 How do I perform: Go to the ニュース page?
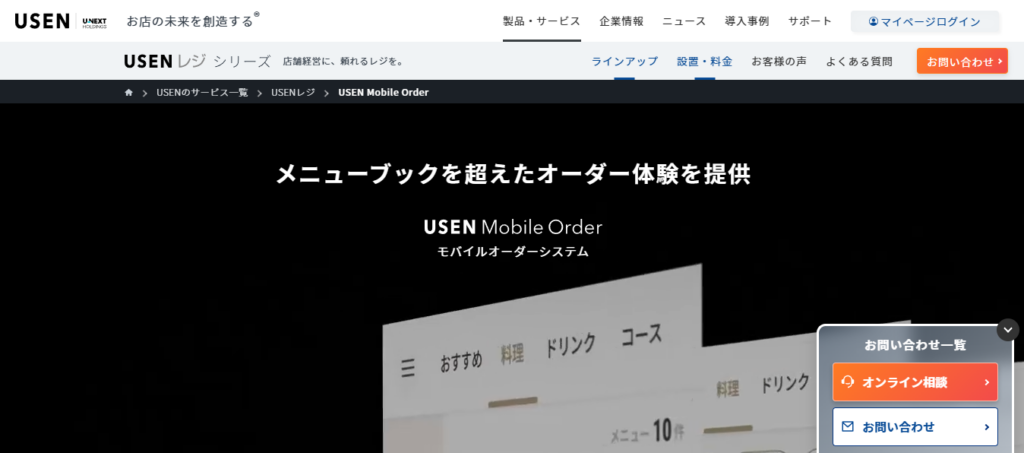684,21
